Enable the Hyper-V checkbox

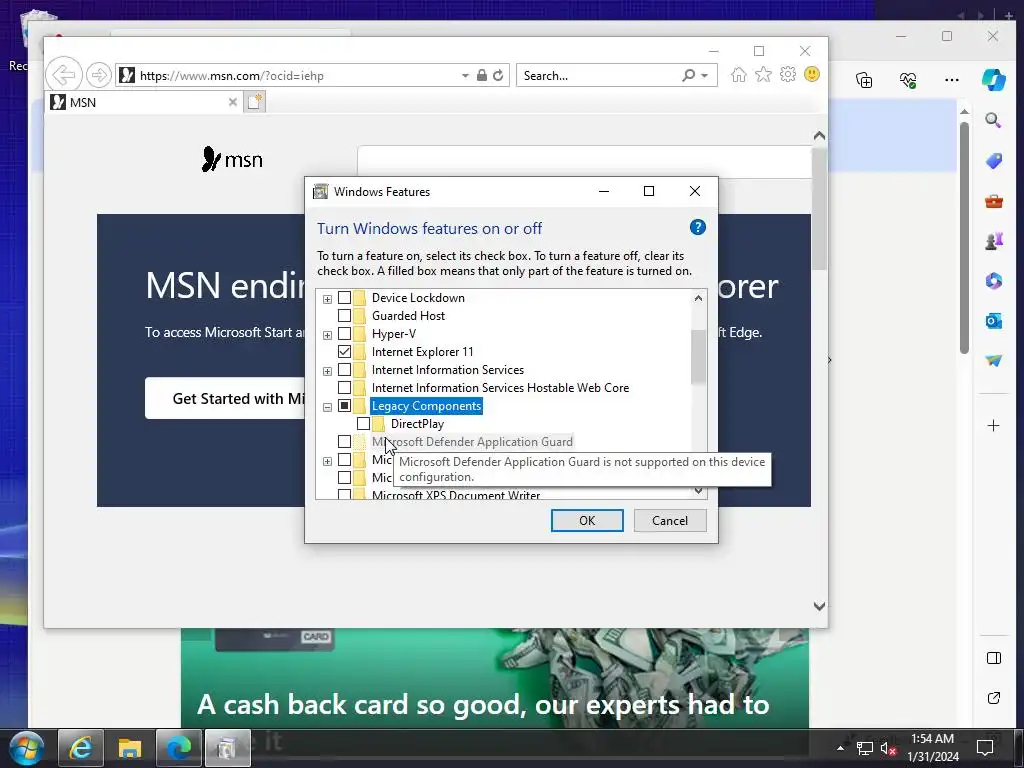coord(344,334)
